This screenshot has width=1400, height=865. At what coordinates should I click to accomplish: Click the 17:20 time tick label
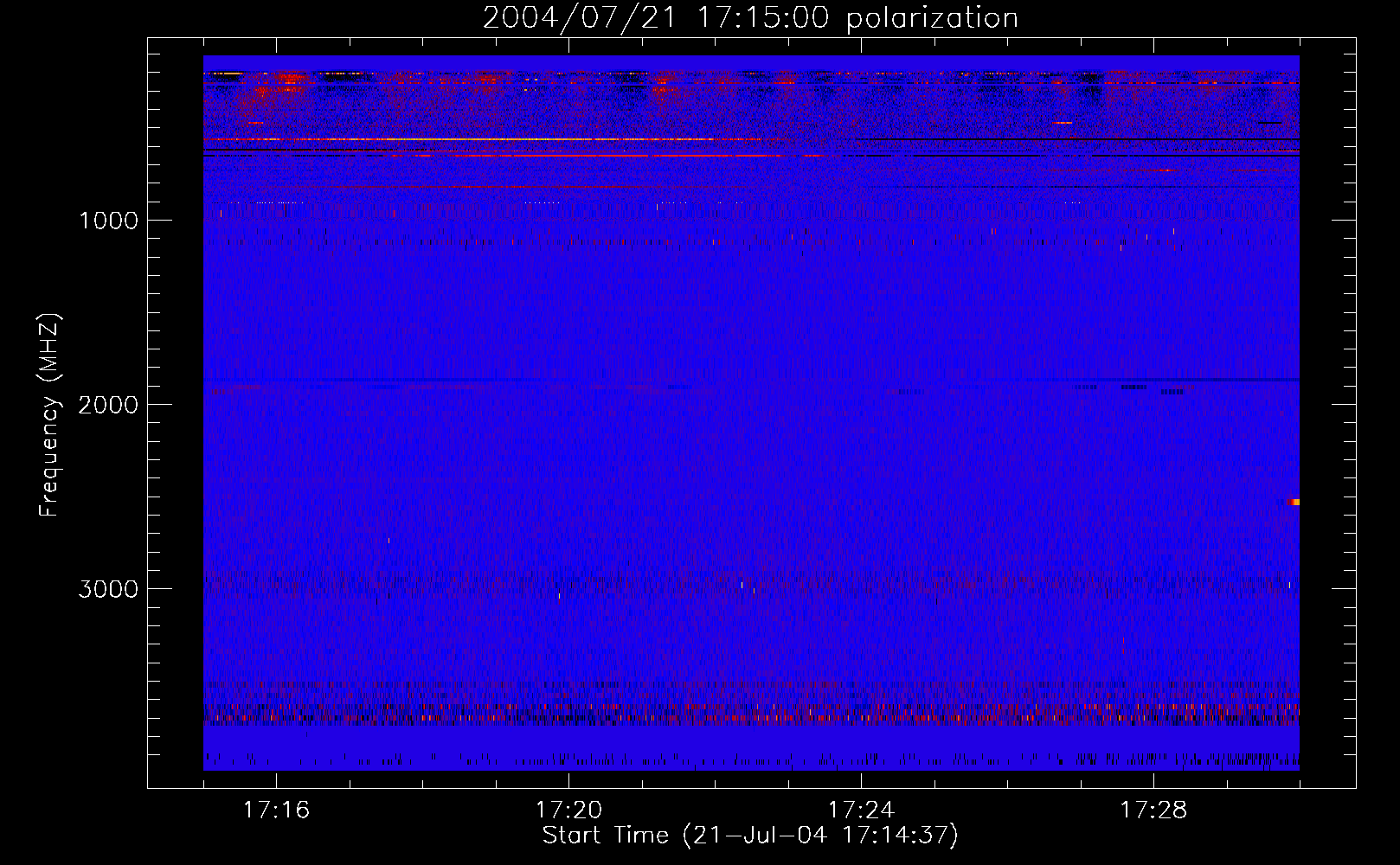(x=568, y=811)
